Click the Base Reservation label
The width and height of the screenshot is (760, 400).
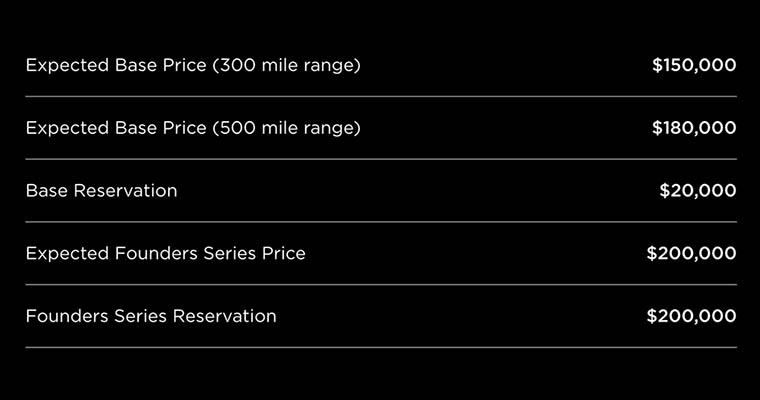tap(101, 190)
